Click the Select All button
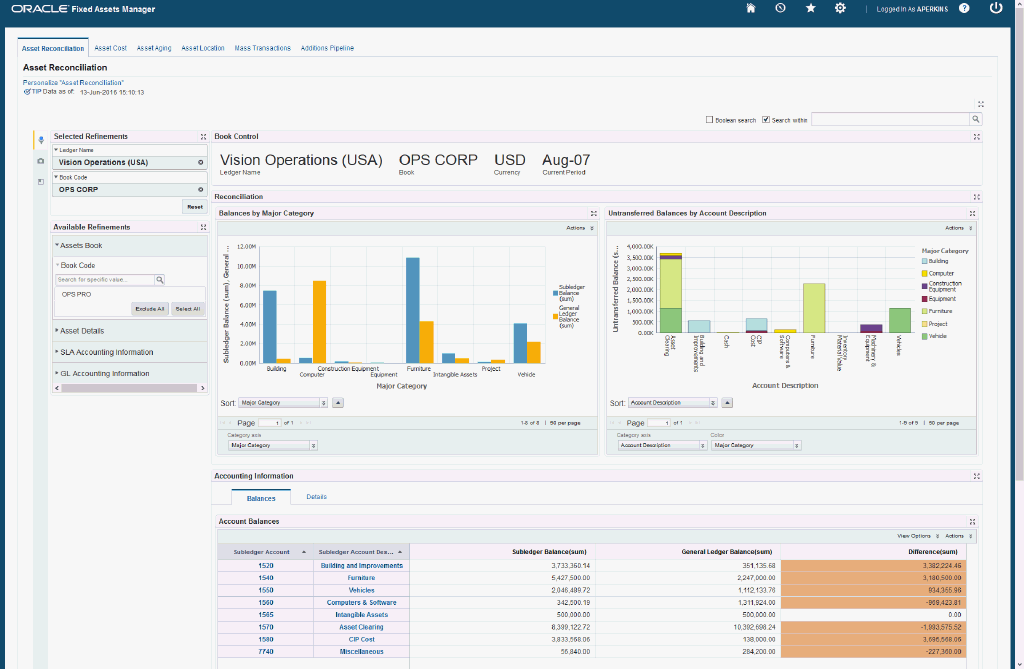 point(187,309)
